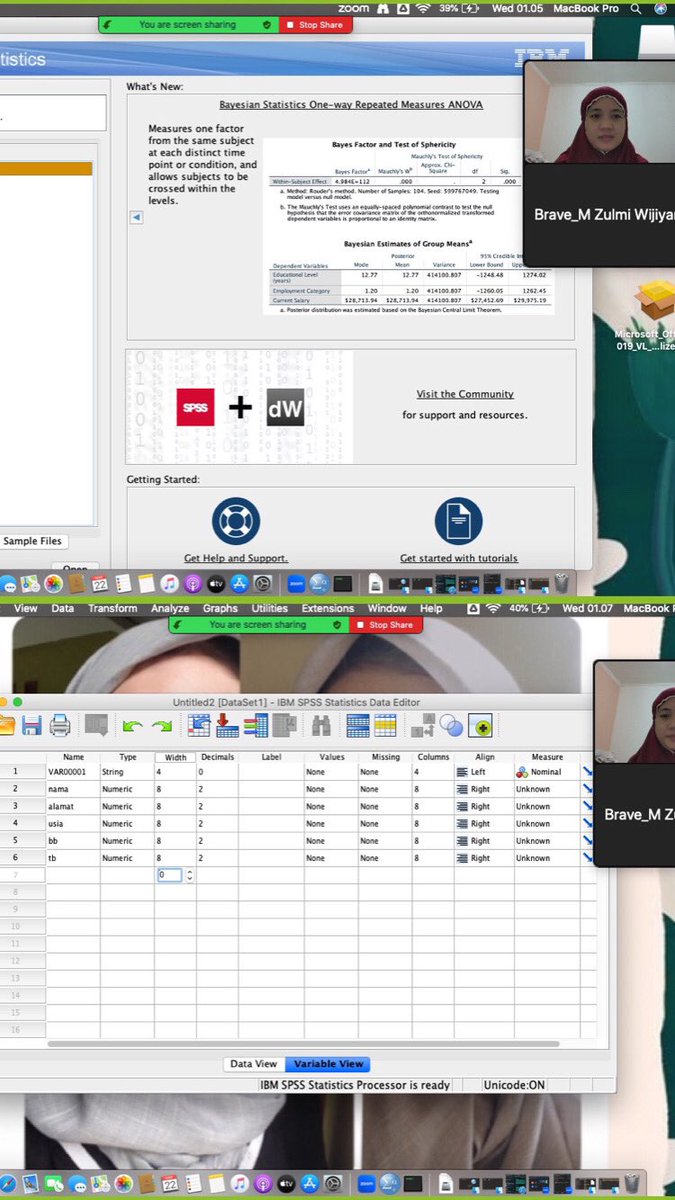Select the variable name cell 'bb'
The image size is (675, 1200).
73,841
